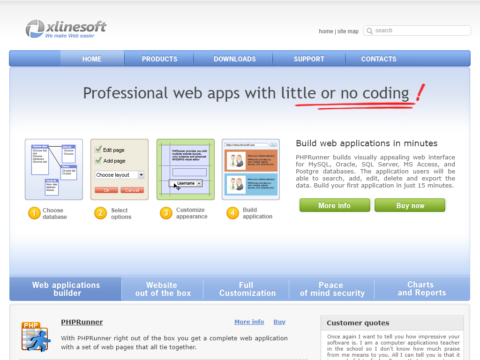Open the Choose database thumbnail
The width and height of the screenshot is (480, 360).
[x=54, y=169]
